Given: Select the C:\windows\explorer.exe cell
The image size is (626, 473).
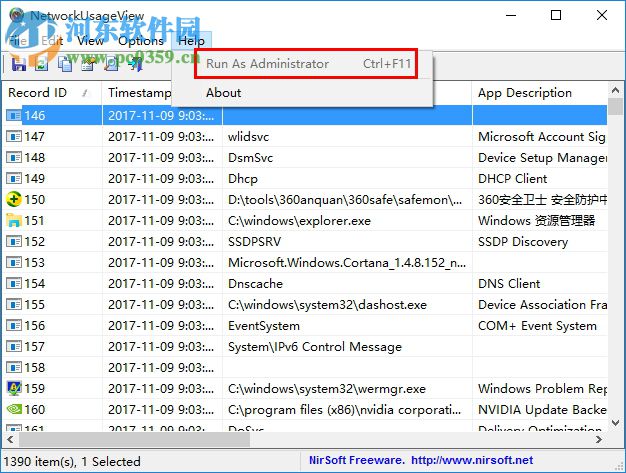Looking at the screenshot, I should click(x=347, y=220).
